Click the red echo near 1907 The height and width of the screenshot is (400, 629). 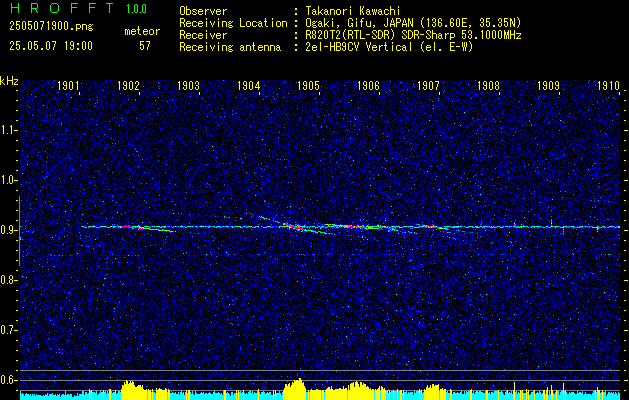[432, 227]
